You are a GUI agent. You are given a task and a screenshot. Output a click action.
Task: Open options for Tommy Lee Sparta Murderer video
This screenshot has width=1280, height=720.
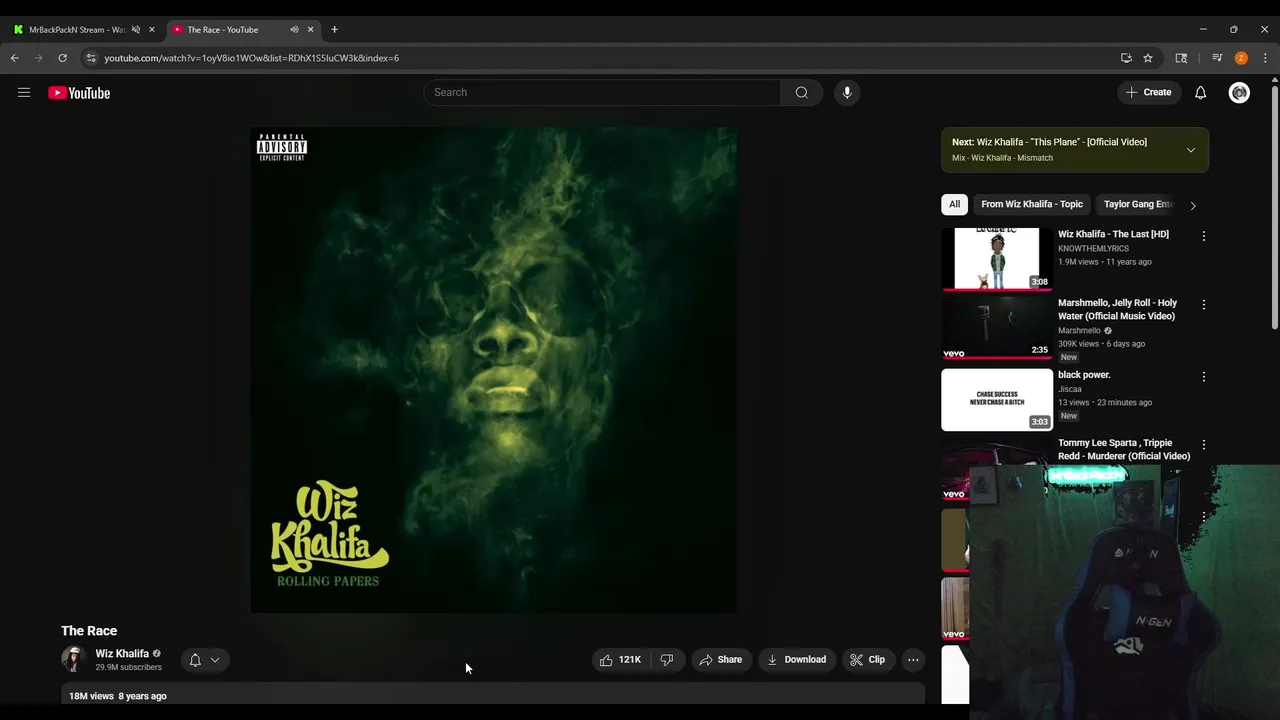[x=1203, y=444]
